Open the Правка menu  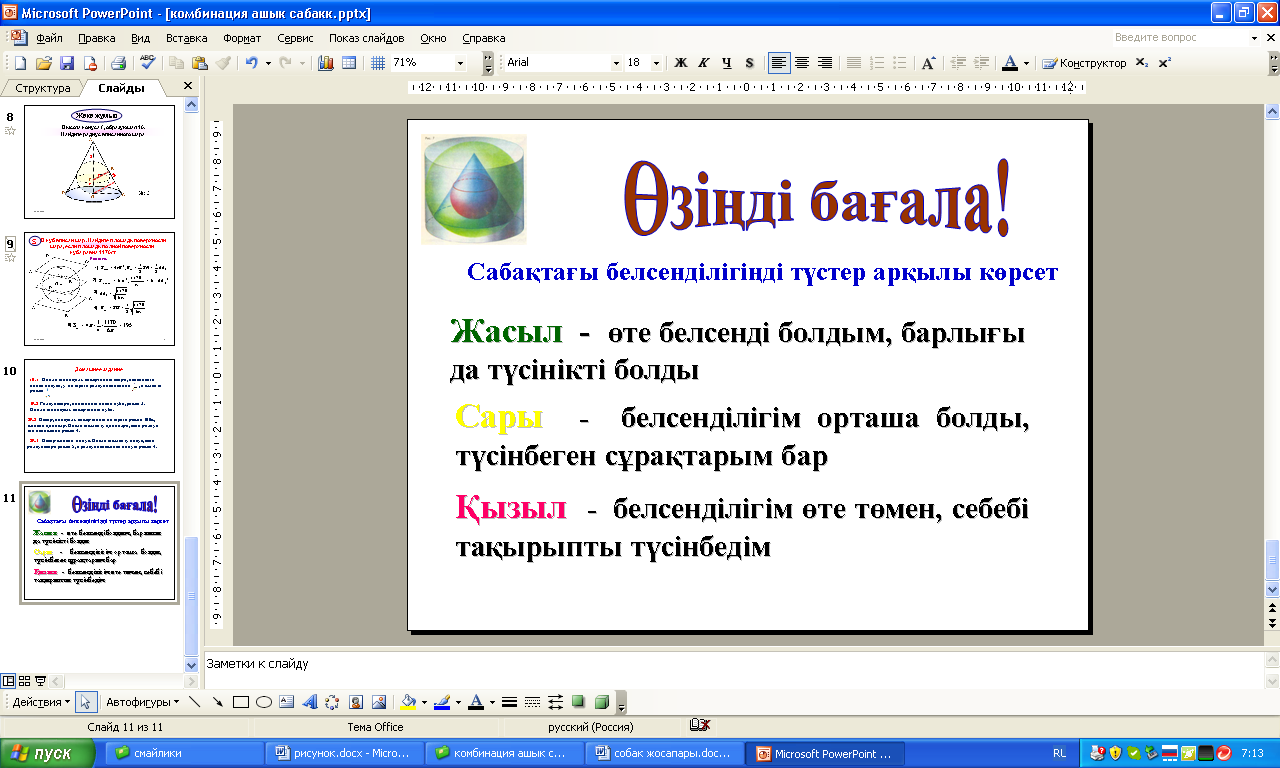[96, 38]
